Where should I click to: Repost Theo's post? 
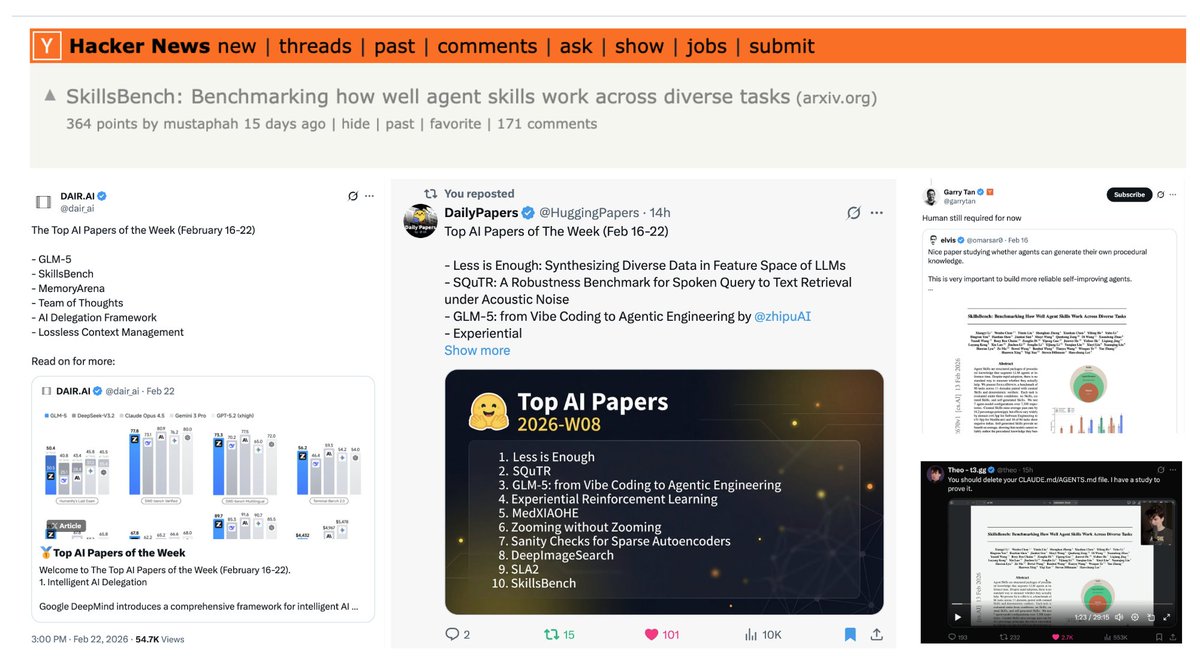pyautogui.click(x=1010, y=637)
